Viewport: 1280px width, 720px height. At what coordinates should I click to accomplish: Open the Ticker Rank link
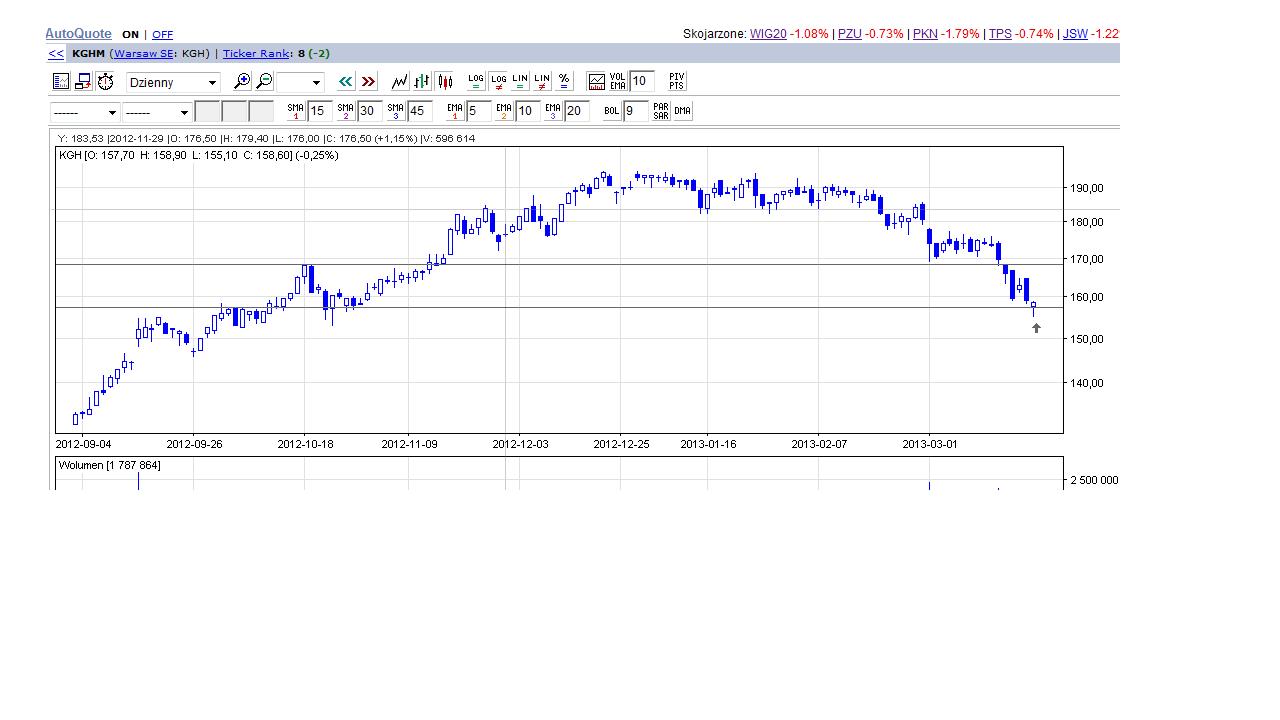tap(257, 54)
